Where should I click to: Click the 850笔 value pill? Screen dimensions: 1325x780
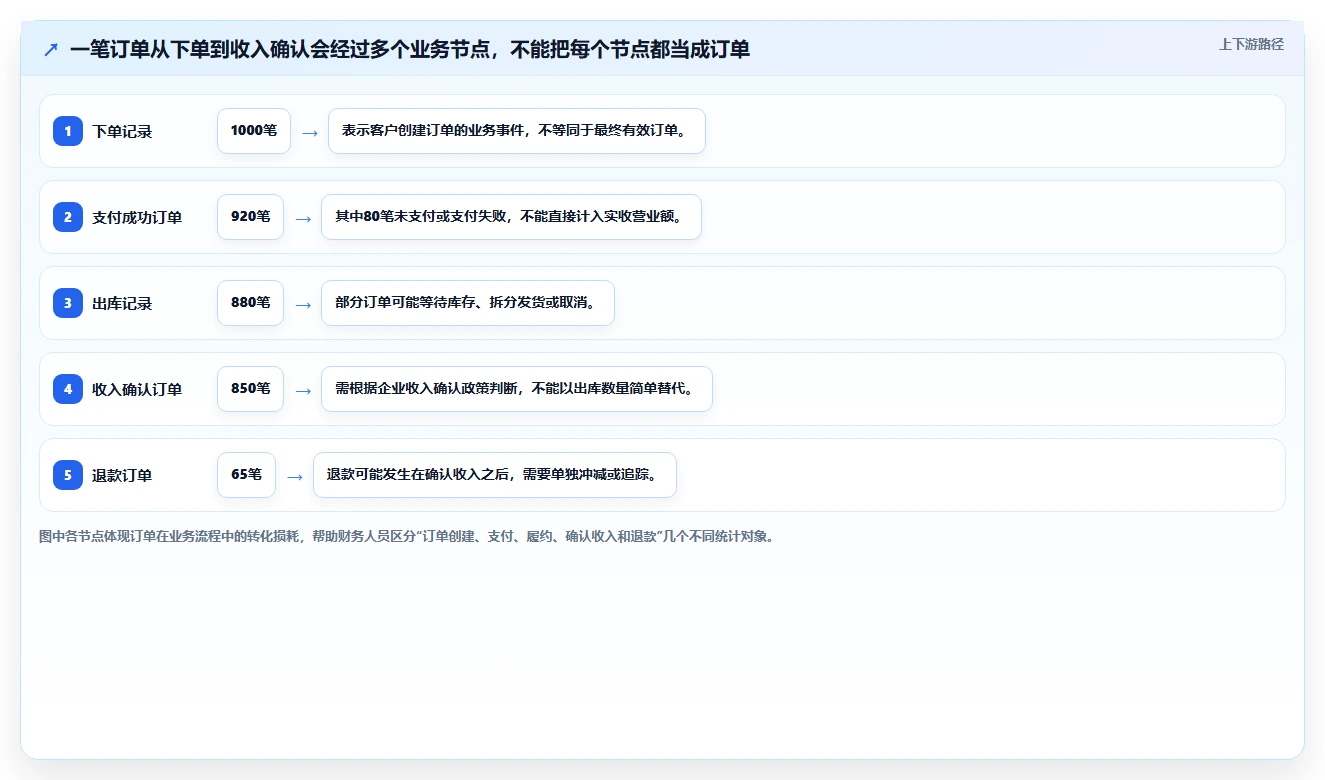[250, 389]
